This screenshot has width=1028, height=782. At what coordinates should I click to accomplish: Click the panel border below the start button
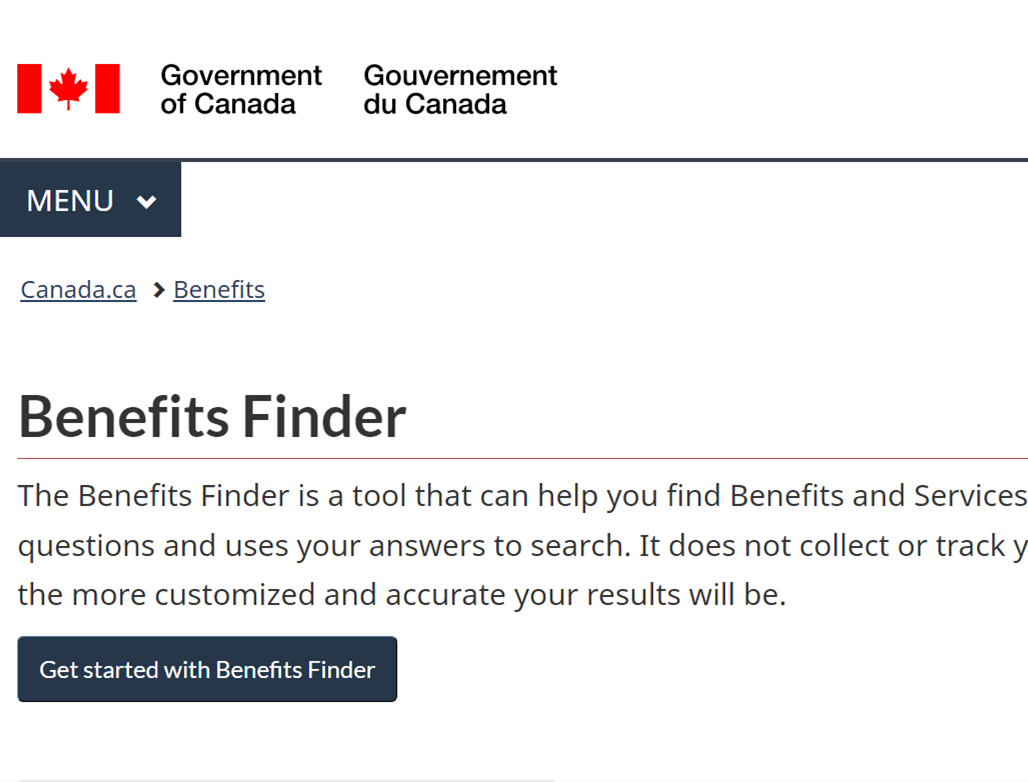point(287,780)
